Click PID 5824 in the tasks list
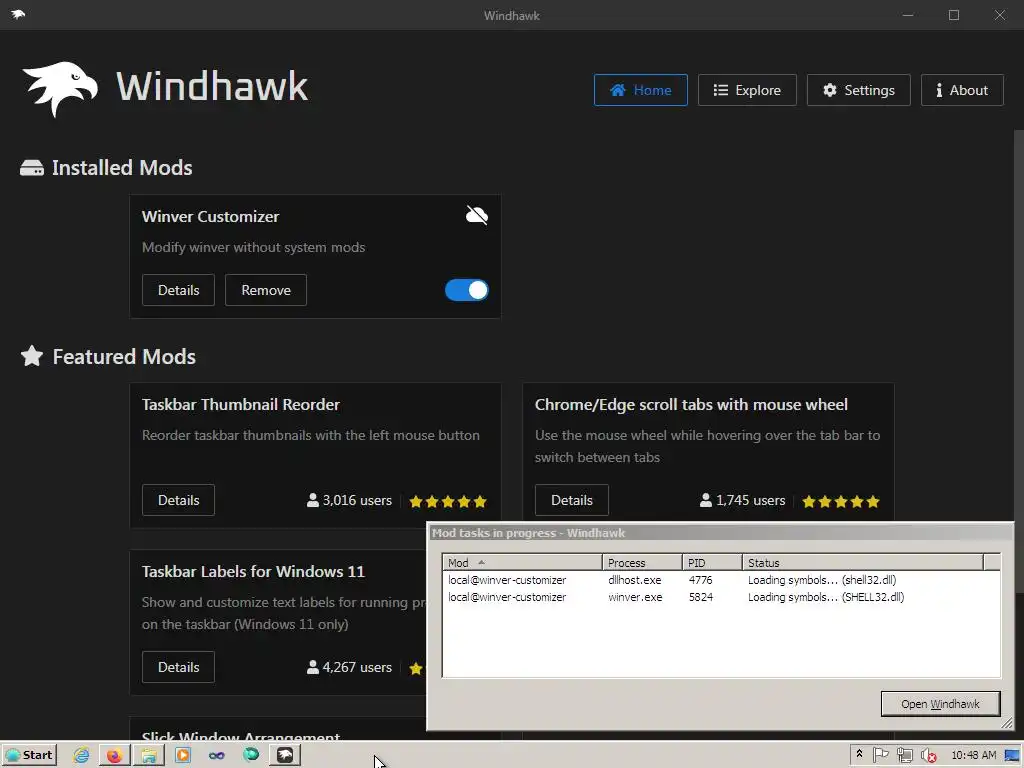 point(700,597)
